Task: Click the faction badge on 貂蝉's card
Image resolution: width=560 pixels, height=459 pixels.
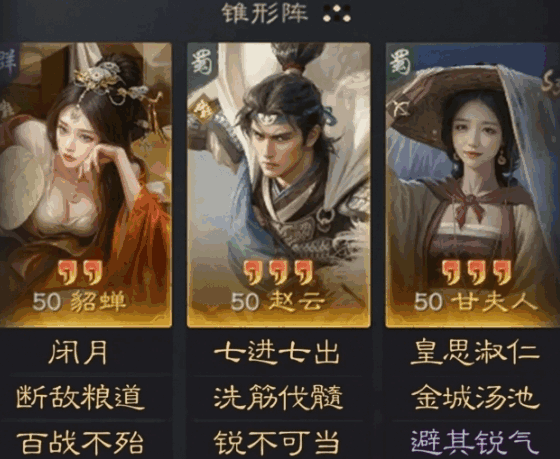Action: [x=8, y=62]
